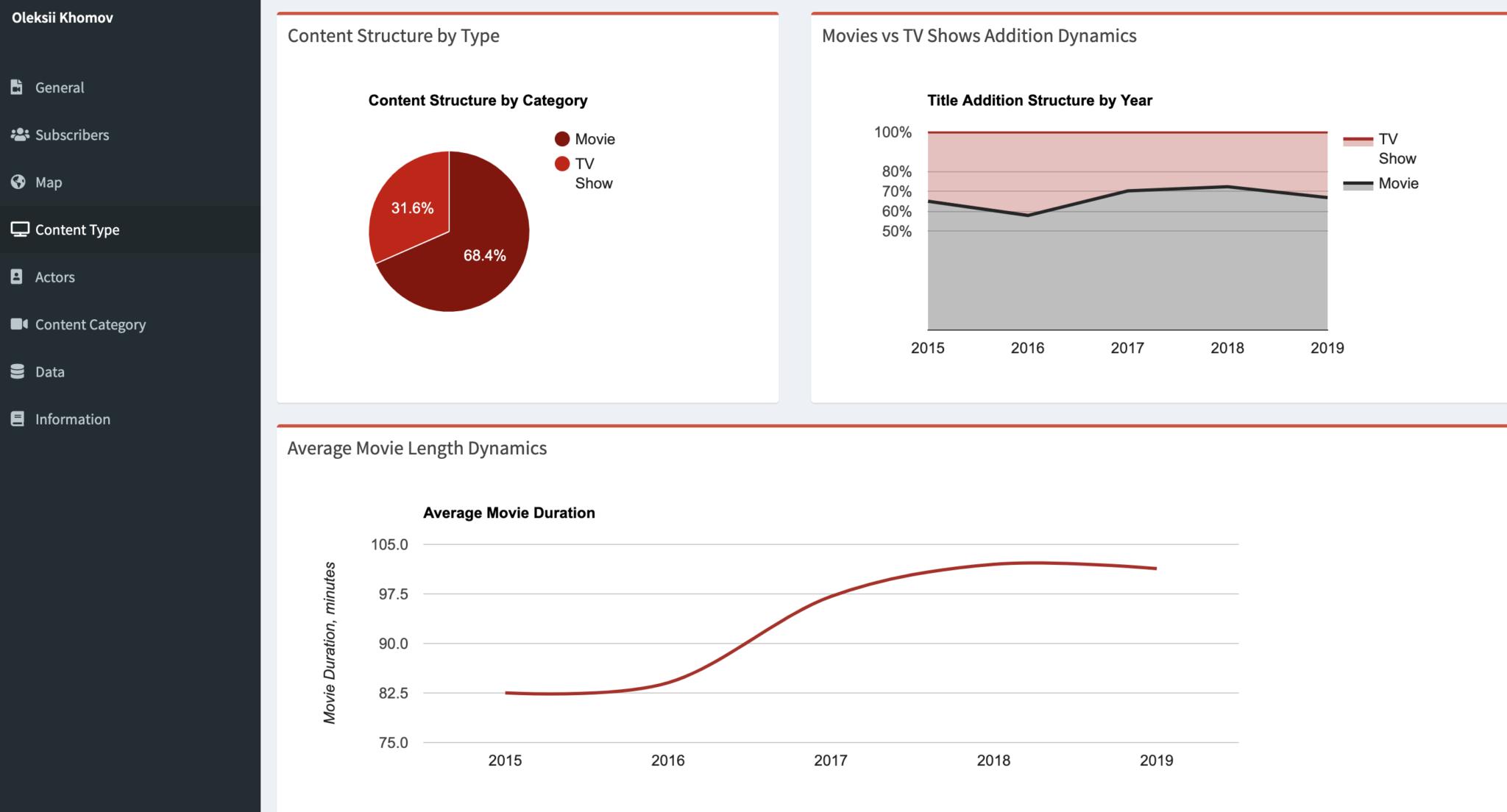Click the Oleksii Khomov account name
The height and width of the screenshot is (812, 1507).
pyautogui.click(x=63, y=17)
